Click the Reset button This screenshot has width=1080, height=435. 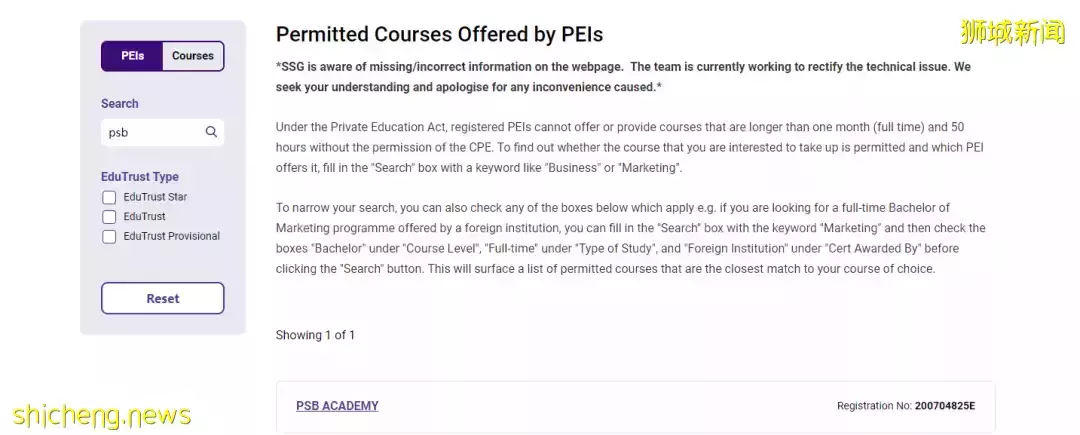(x=163, y=298)
